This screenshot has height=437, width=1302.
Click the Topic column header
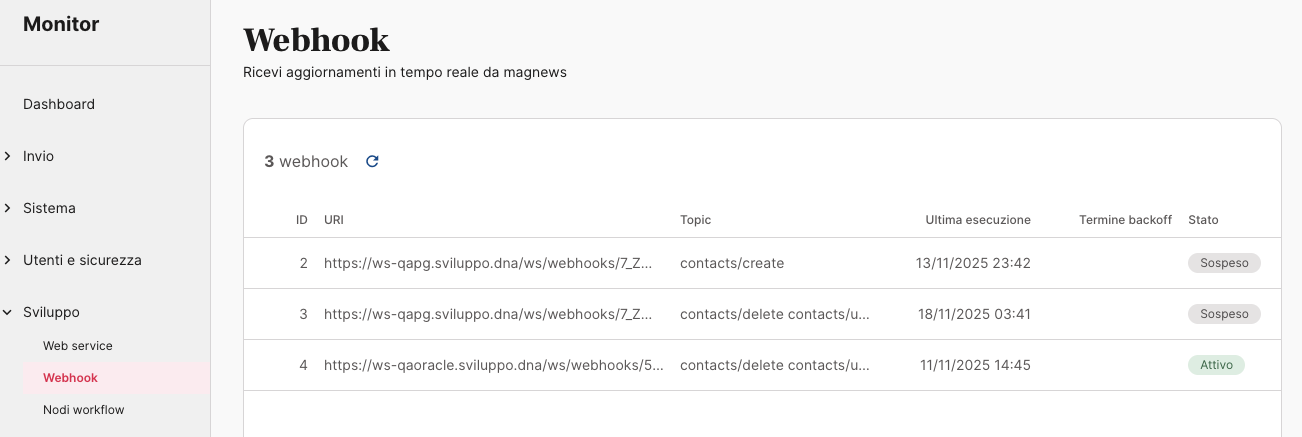695,220
